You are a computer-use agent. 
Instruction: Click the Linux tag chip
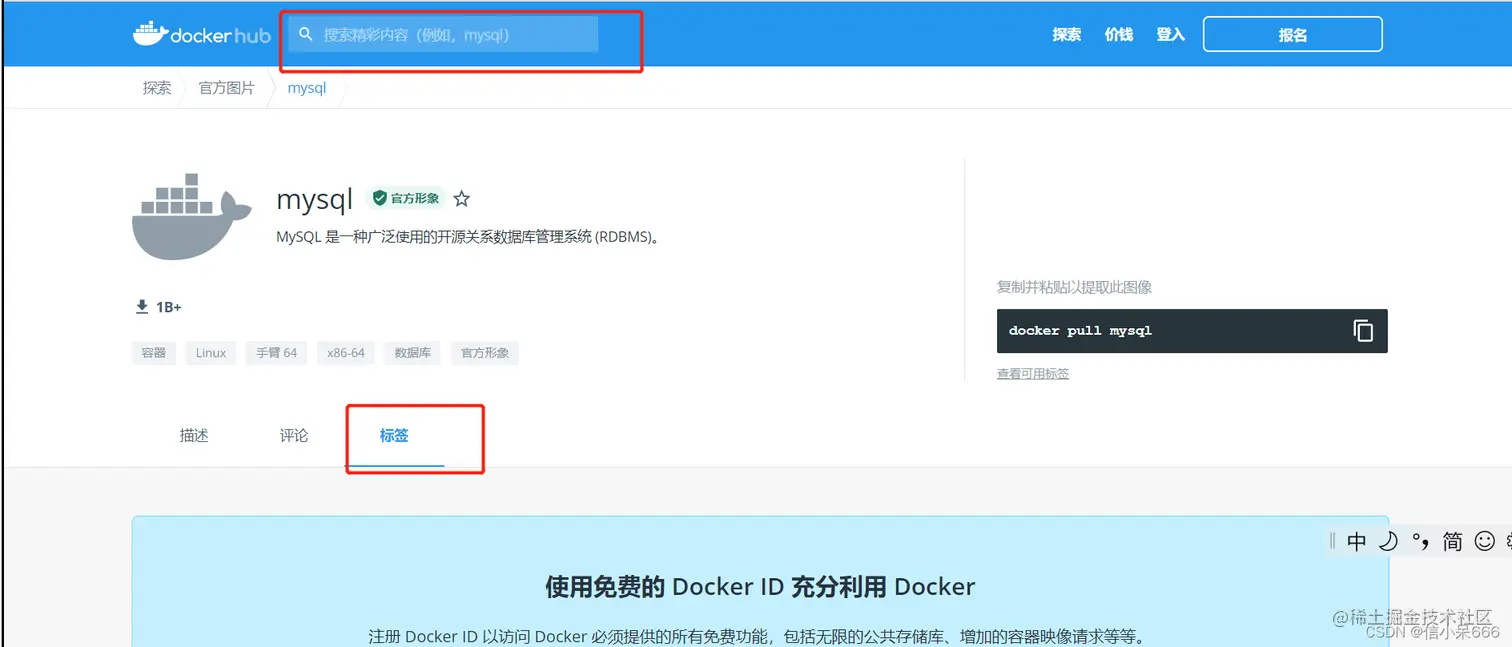(211, 353)
